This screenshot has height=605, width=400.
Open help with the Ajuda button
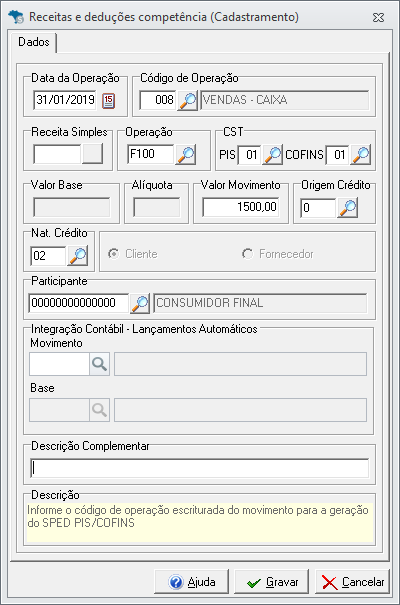[191, 581]
